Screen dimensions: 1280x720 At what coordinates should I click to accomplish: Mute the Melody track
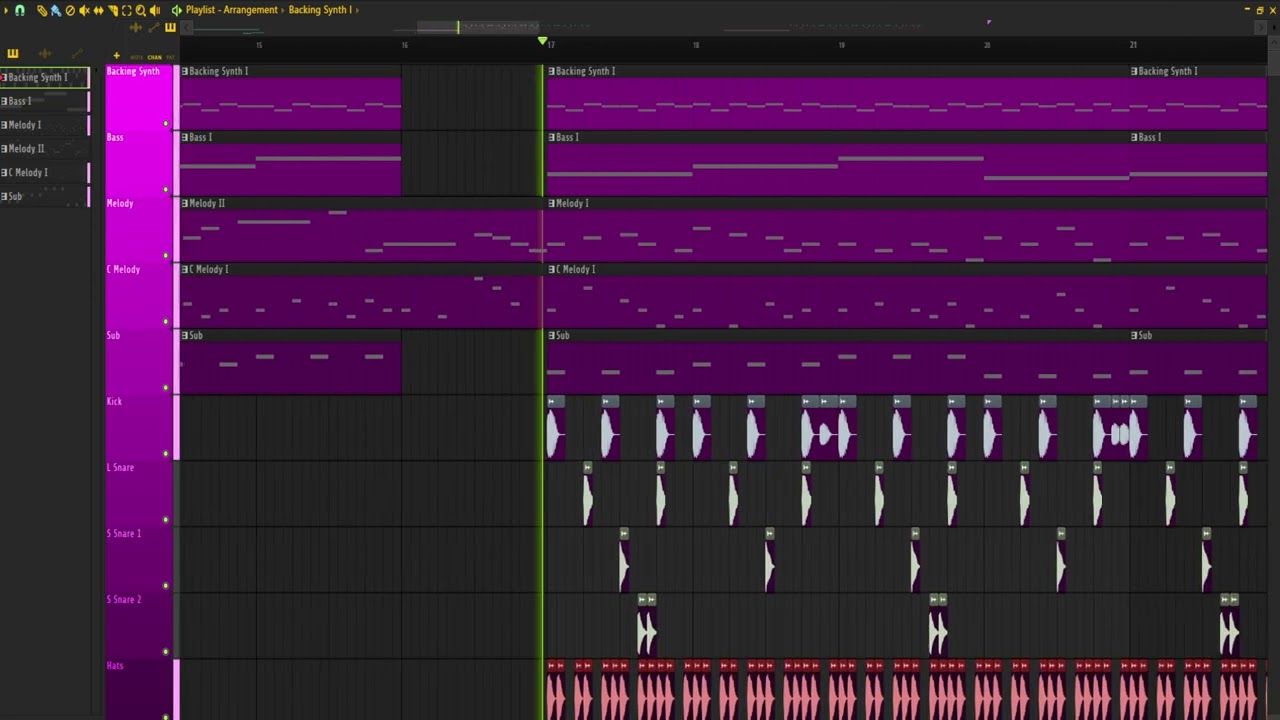pos(166,256)
